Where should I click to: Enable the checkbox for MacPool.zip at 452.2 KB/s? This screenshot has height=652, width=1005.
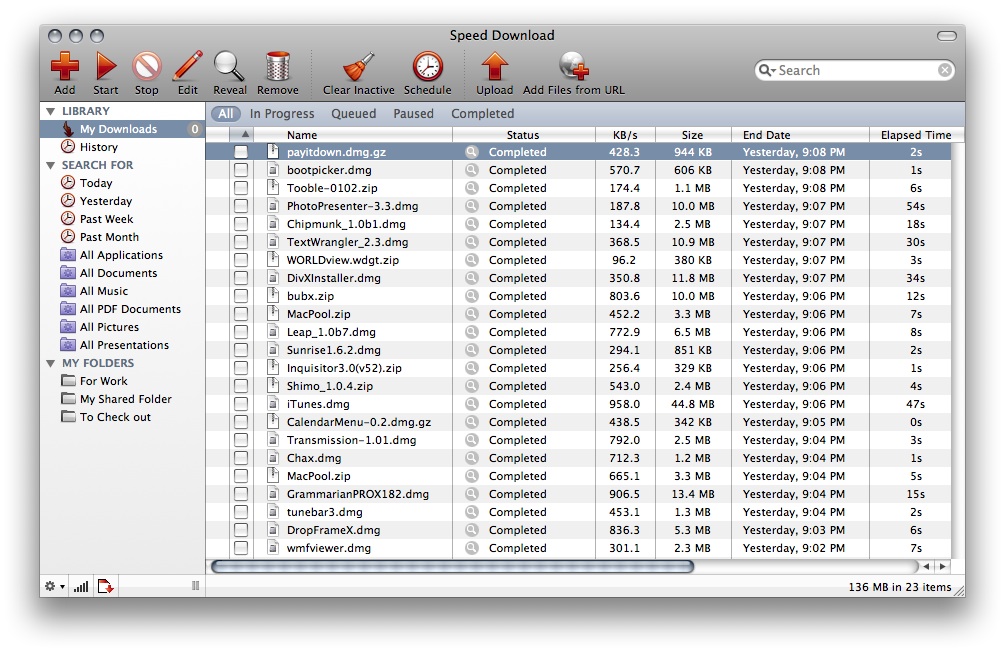pos(241,314)
